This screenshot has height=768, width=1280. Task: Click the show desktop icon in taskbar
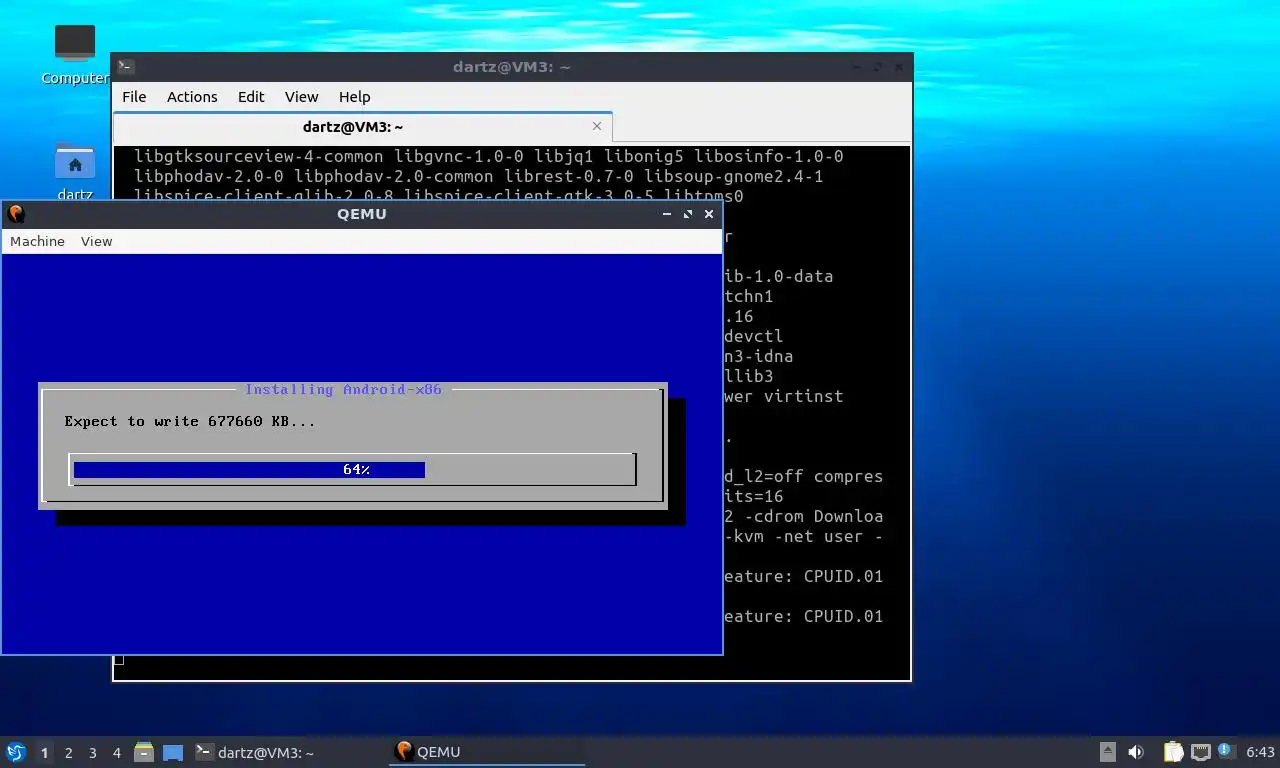173,753
